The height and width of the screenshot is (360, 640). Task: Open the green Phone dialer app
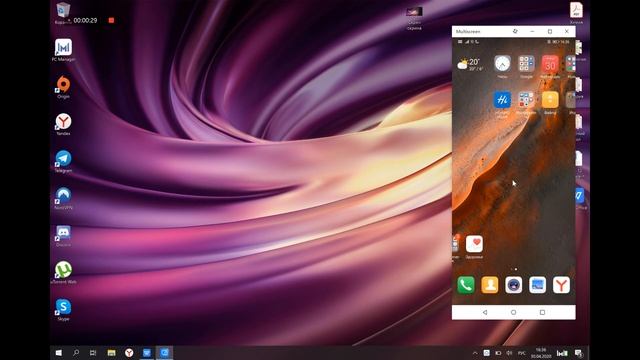466,285
